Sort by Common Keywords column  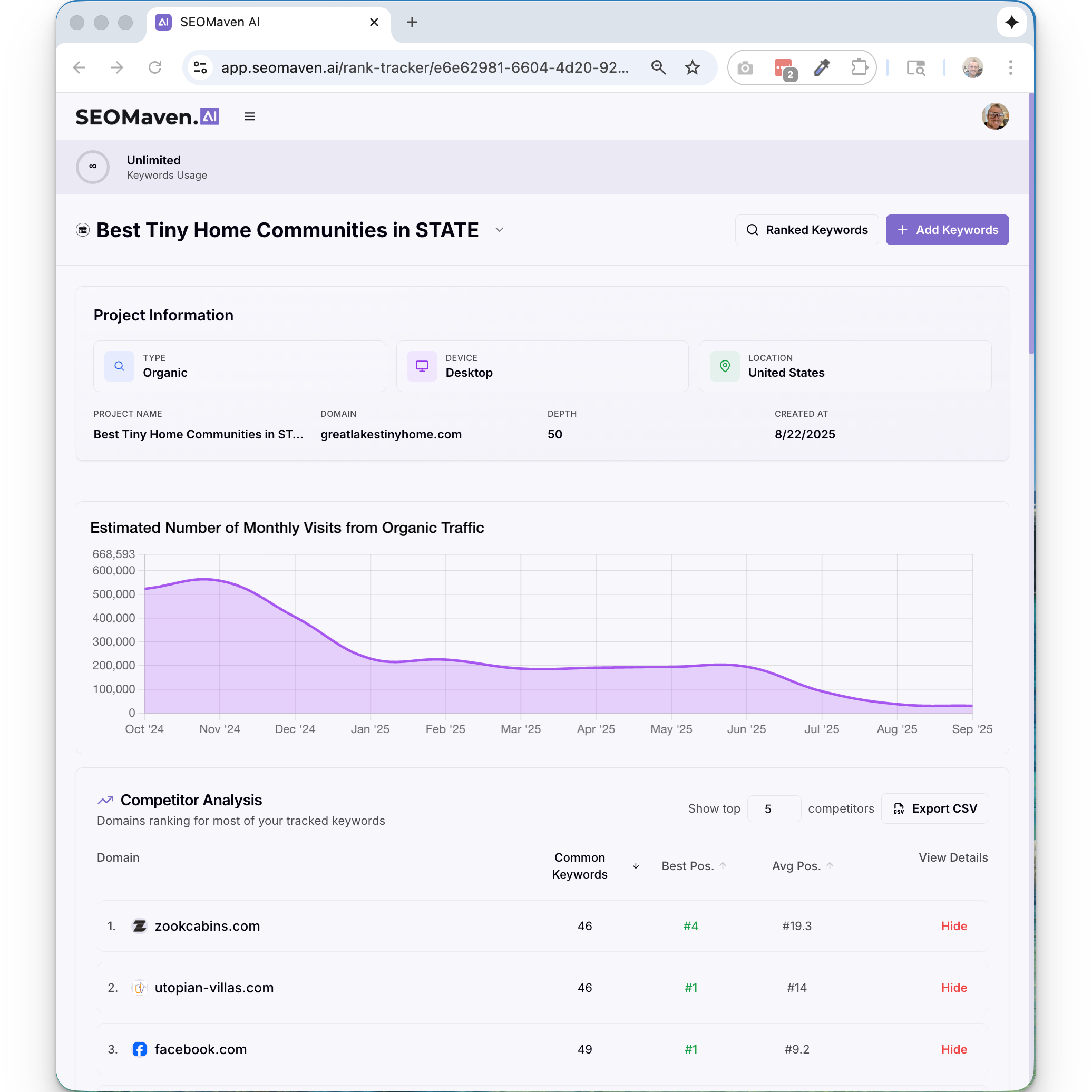click(580, 865)
